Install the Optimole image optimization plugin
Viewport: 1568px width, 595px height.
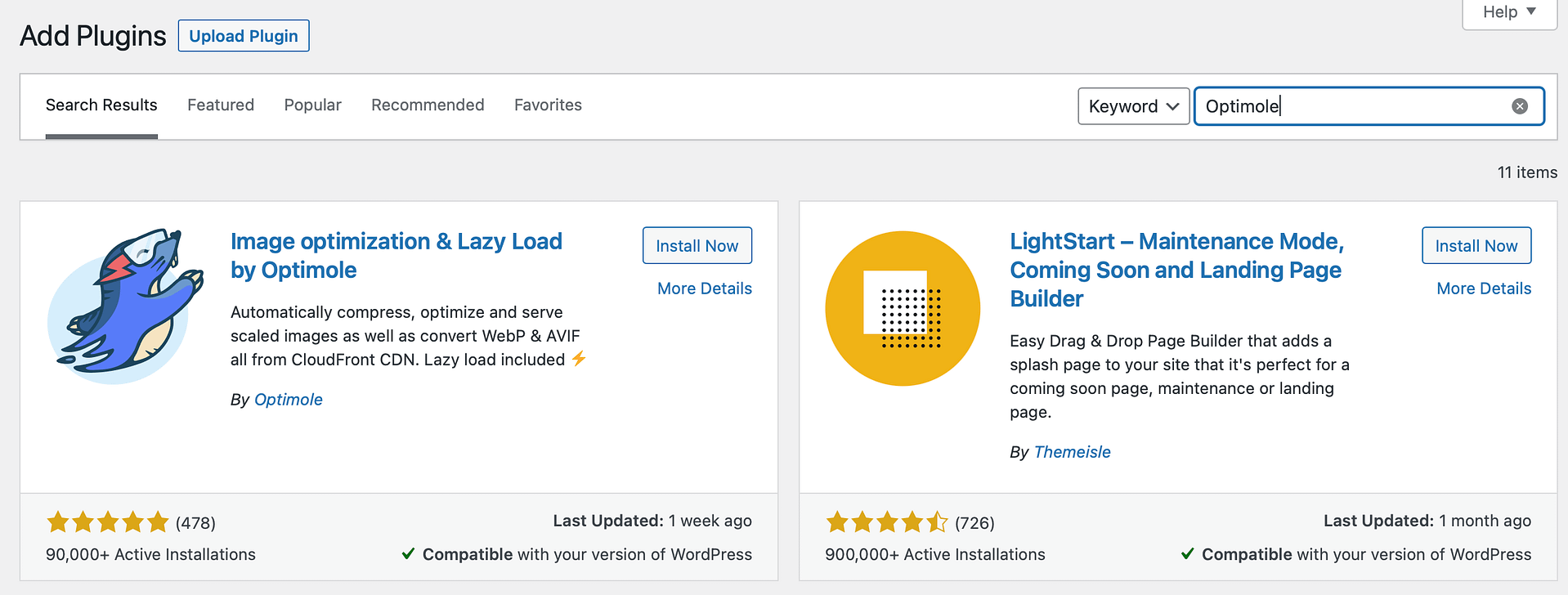(x=697, y=245)
